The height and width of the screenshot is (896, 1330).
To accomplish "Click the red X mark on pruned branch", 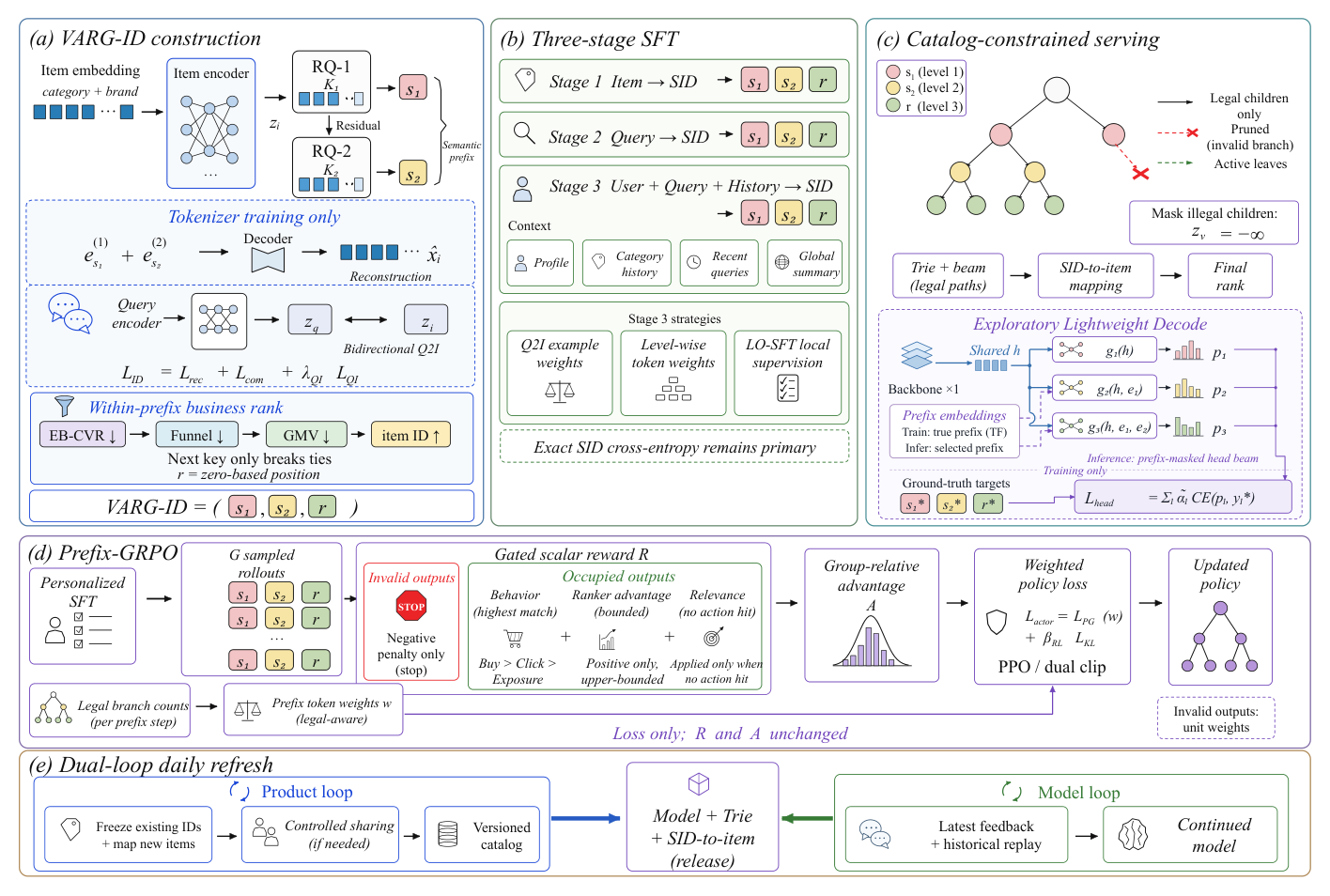I will tap(1140, 173).
